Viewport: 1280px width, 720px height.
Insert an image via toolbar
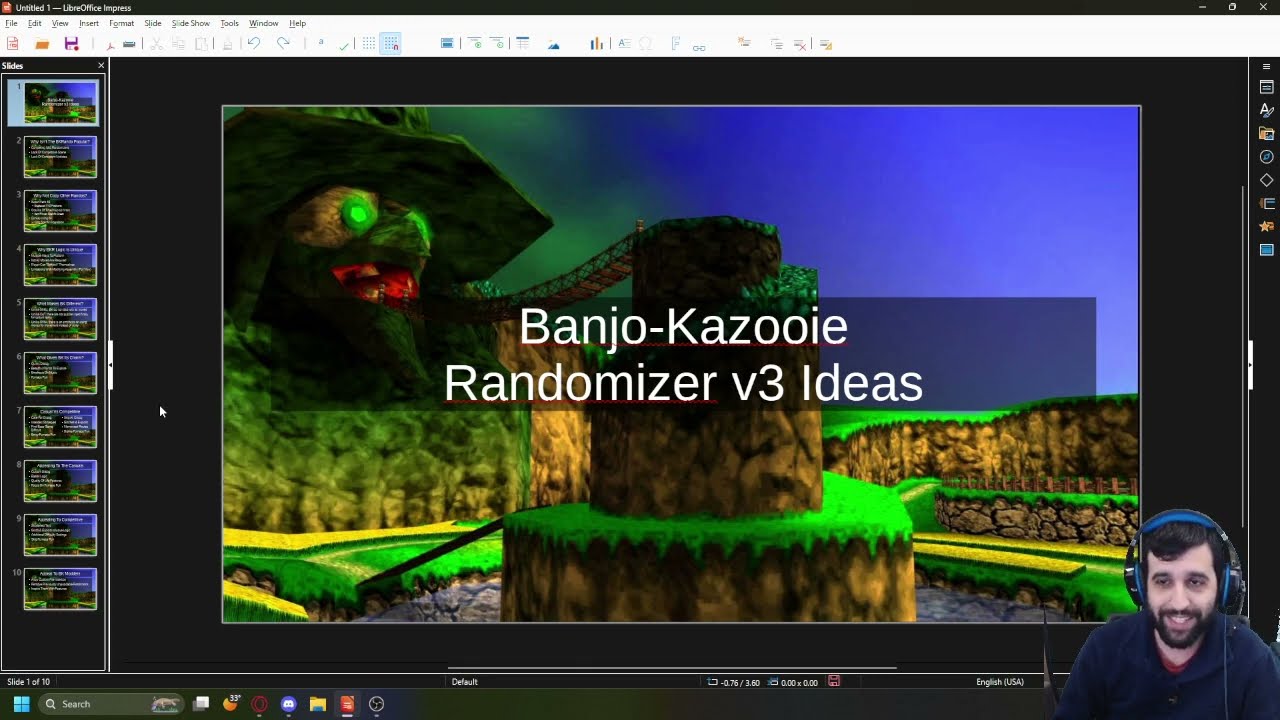click(554, 44)
